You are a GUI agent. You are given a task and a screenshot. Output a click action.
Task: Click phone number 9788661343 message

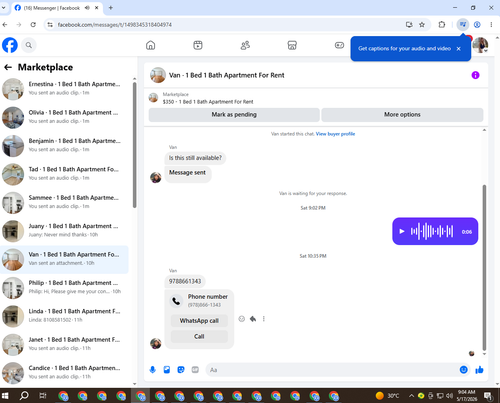click(185, 281)
